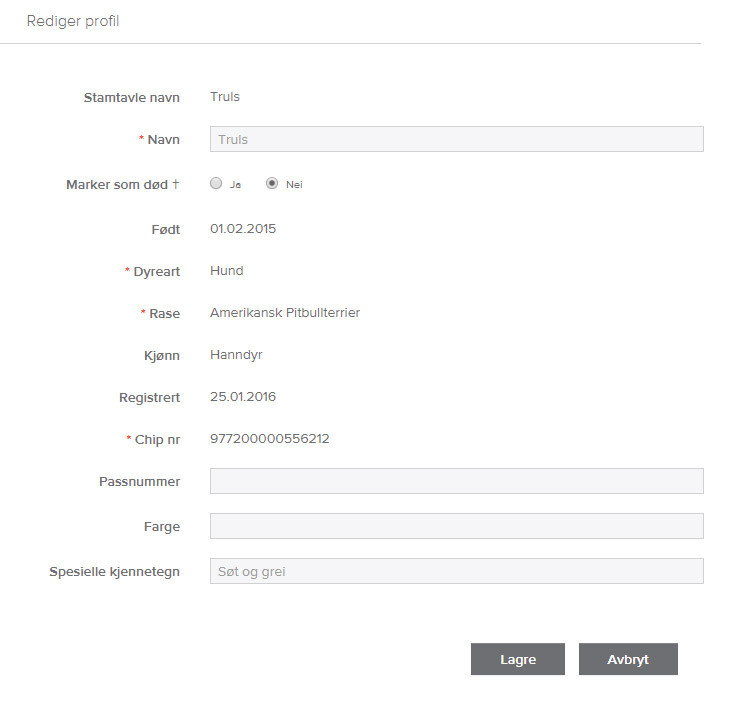
Task: Select the Nei radio button
Action: (x=271, y=184)
